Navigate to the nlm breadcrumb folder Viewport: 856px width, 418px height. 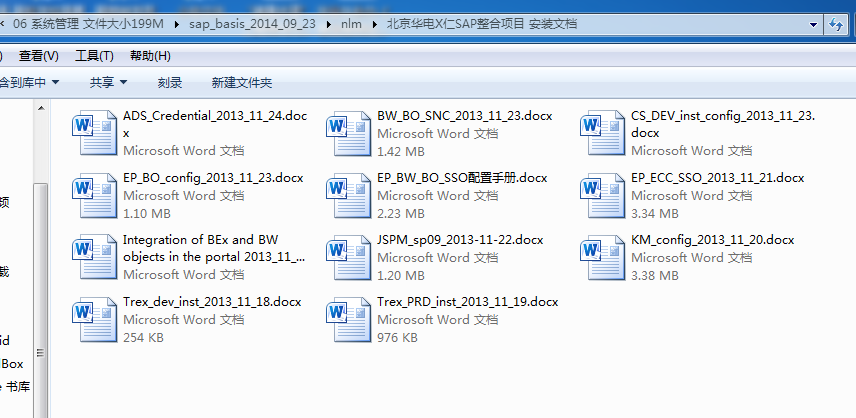[x=352, y=24]
